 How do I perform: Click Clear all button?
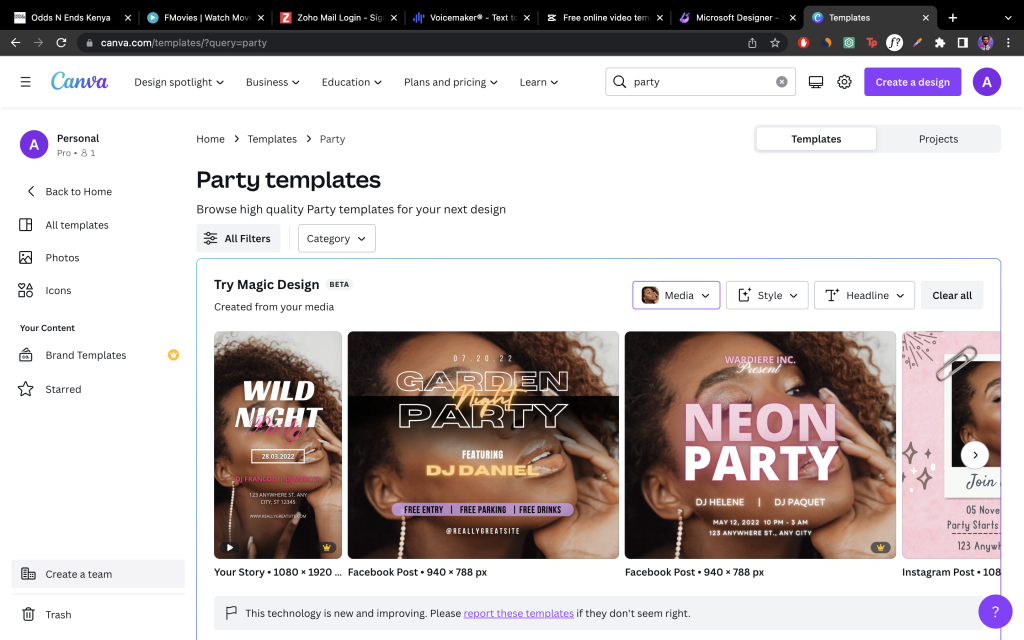tap(952, 295)
